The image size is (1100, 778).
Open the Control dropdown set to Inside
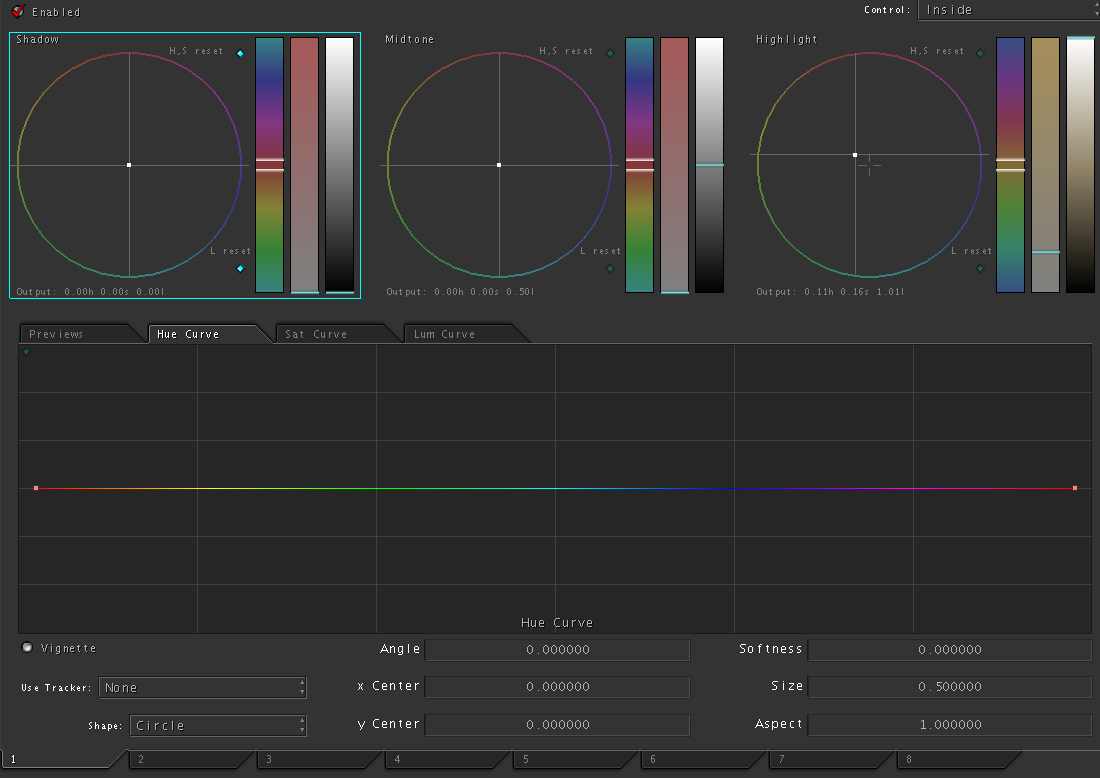click(1008, 10)
